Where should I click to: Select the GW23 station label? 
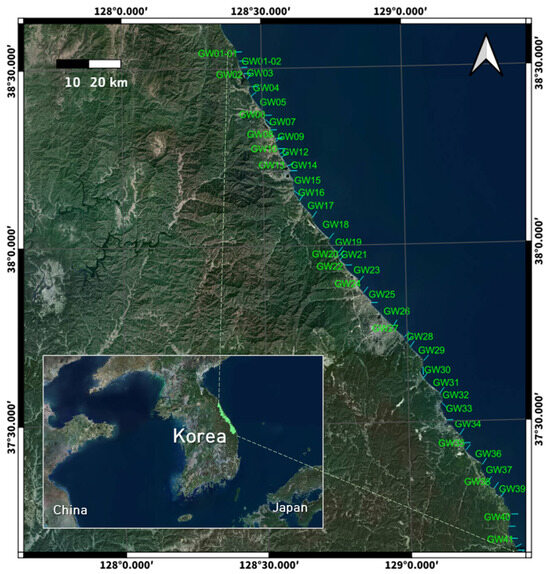point(367,270)
